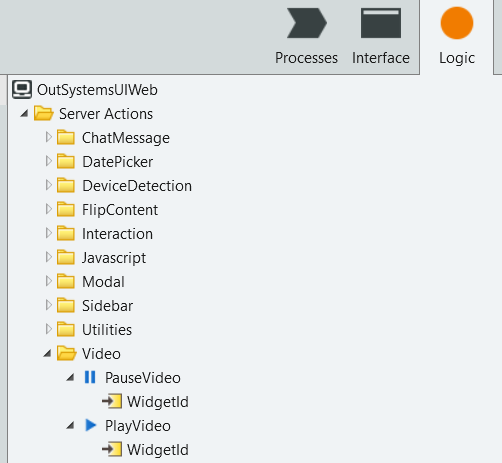Viewport: 502px width, 463px height.
Task: Collapse the Server Actions tree node
Action: tap(24, 113)
